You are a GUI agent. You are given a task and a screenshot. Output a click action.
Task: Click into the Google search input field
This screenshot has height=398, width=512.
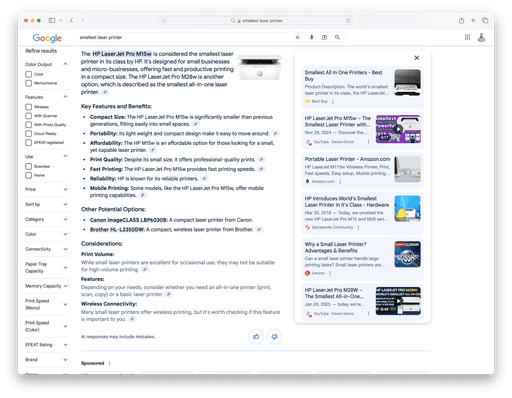pos(183,37)
